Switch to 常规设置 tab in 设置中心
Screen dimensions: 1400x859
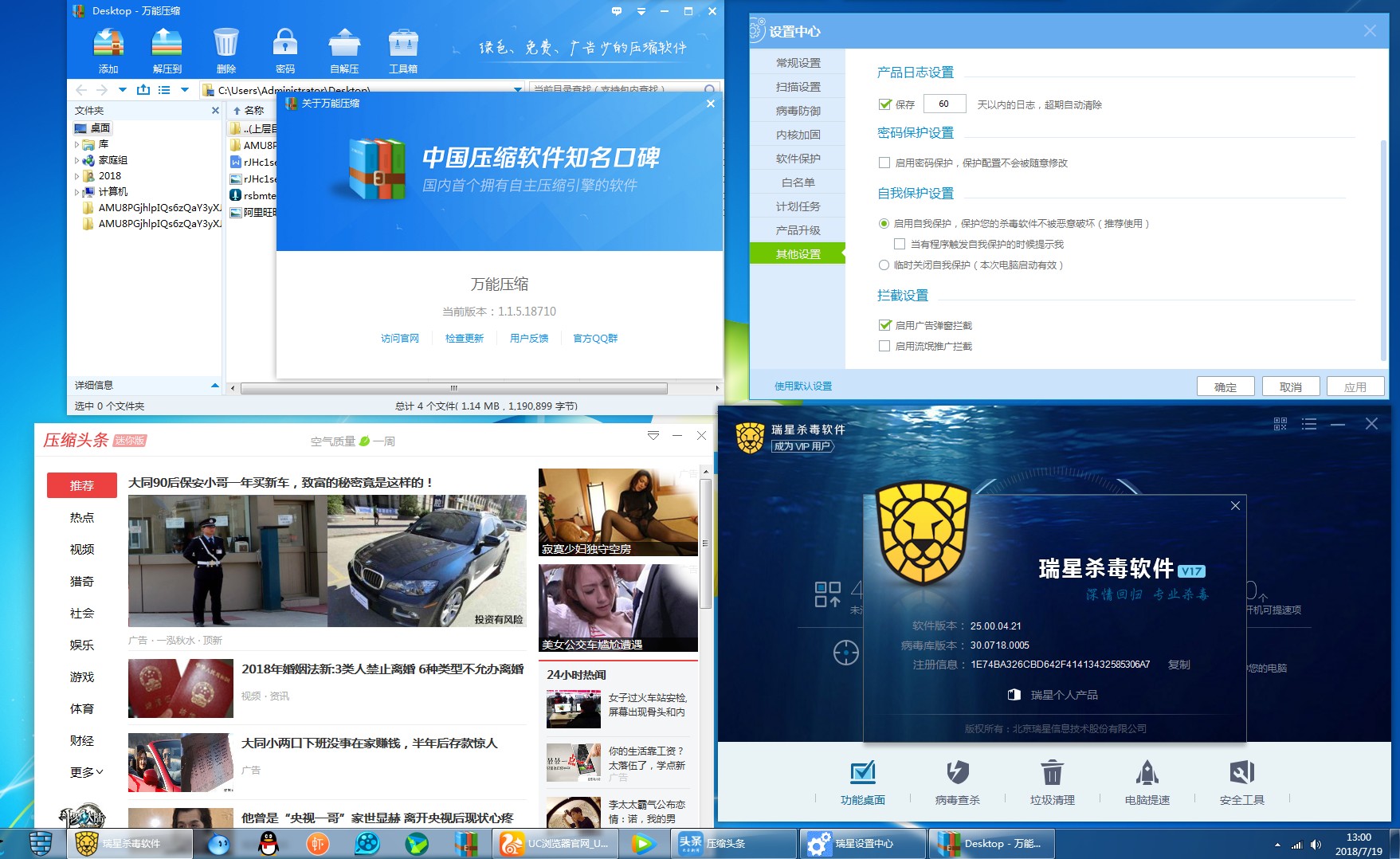point(798,63)
